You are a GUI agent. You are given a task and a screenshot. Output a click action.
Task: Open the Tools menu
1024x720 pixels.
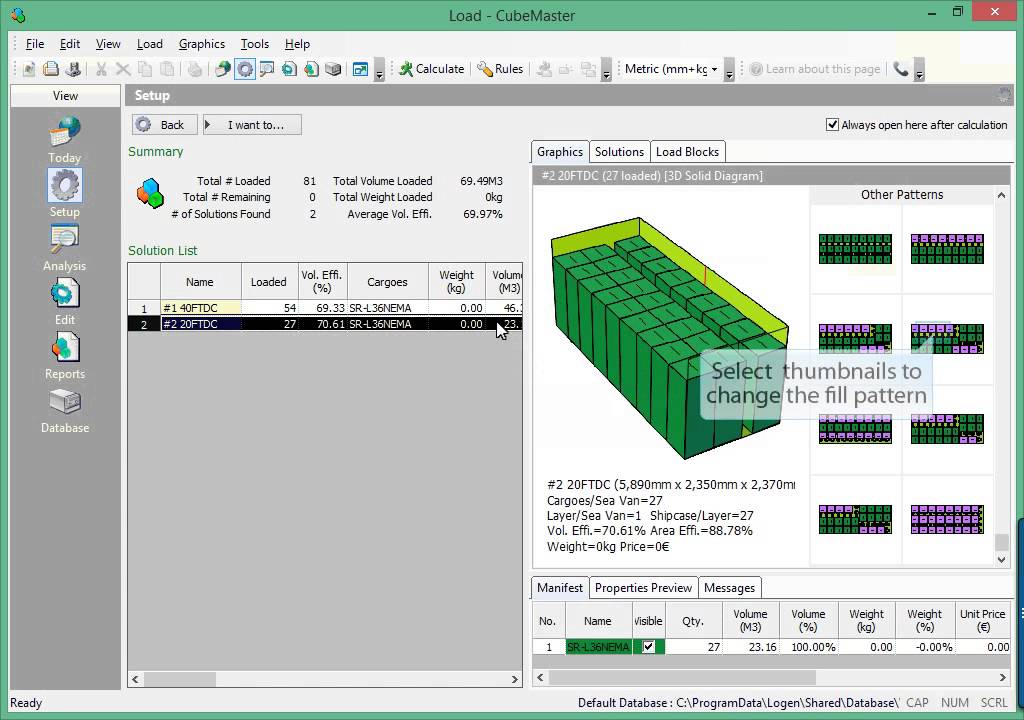coord(255,44)
